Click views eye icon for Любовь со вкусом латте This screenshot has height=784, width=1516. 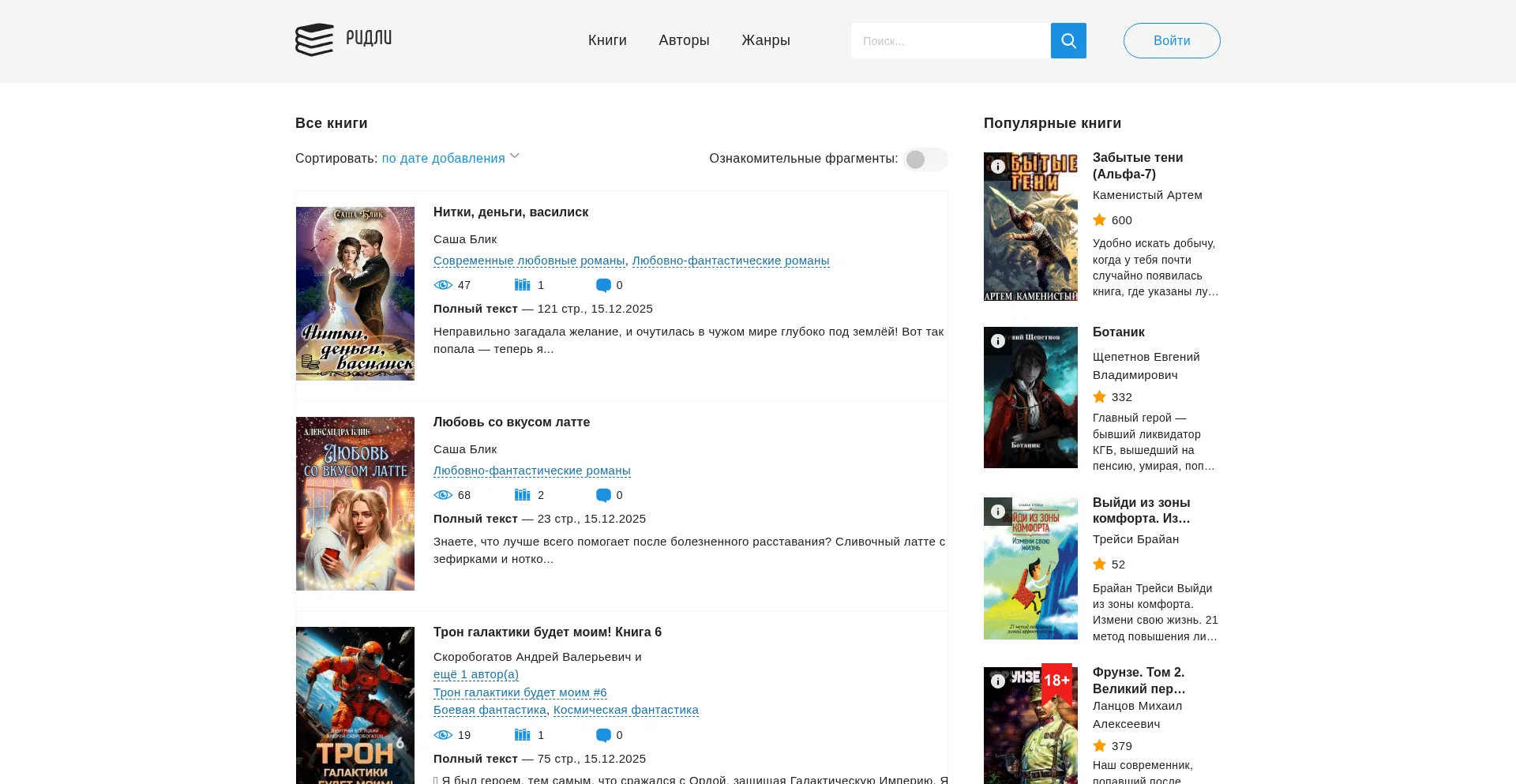point(443,495)
